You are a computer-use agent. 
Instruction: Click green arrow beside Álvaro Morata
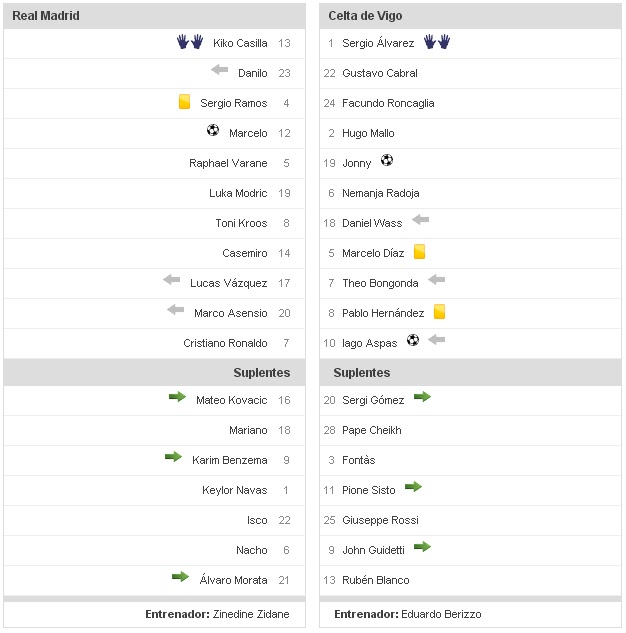(x=180, y=577)
